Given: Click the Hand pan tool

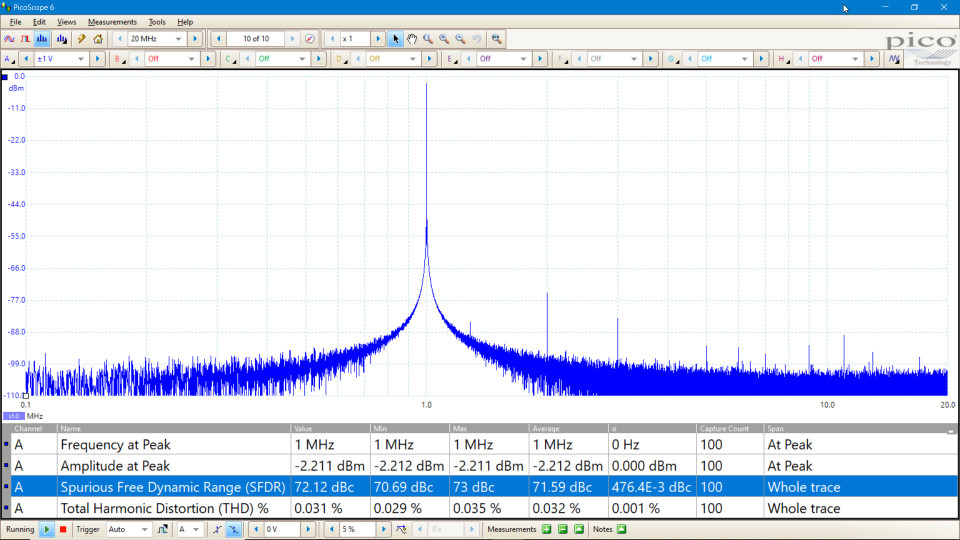Looking at the screenshot, I should click(411, 39).
